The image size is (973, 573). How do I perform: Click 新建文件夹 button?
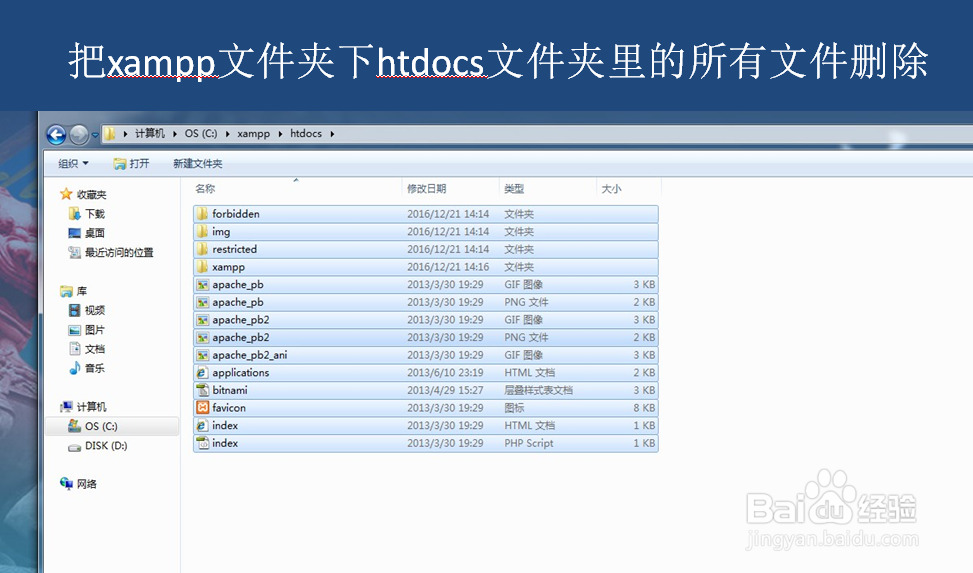pos(197,163)
